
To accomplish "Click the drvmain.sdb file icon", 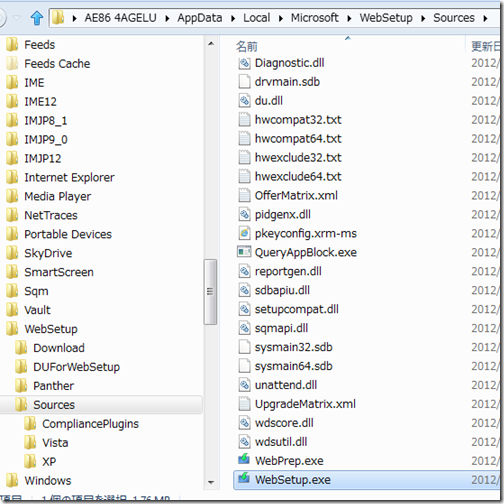I will point(244,82).
